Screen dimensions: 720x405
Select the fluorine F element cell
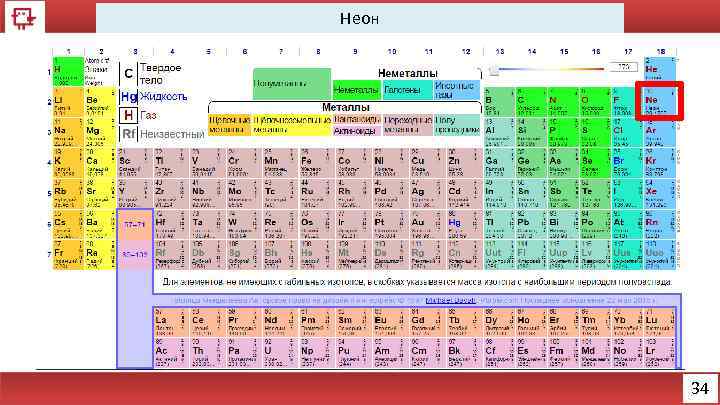point(627,101)
